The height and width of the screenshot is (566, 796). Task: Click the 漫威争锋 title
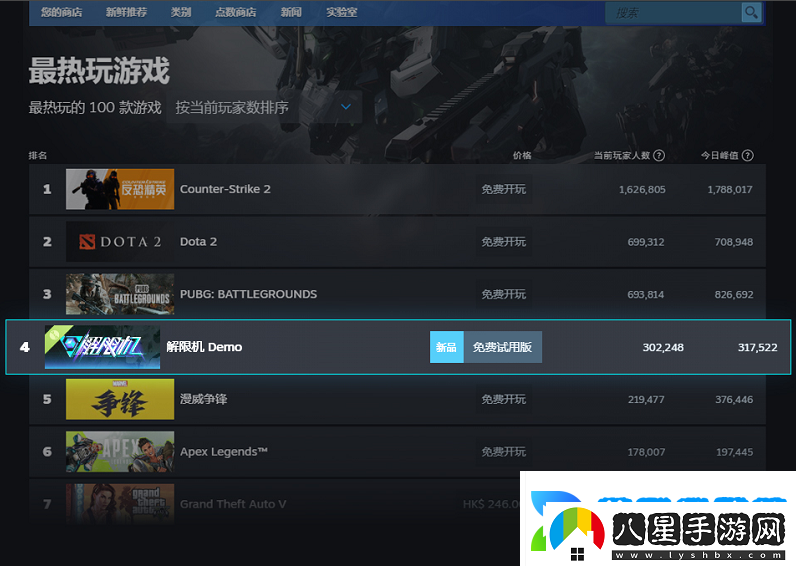pyautogui.click(x=204, y=399)
